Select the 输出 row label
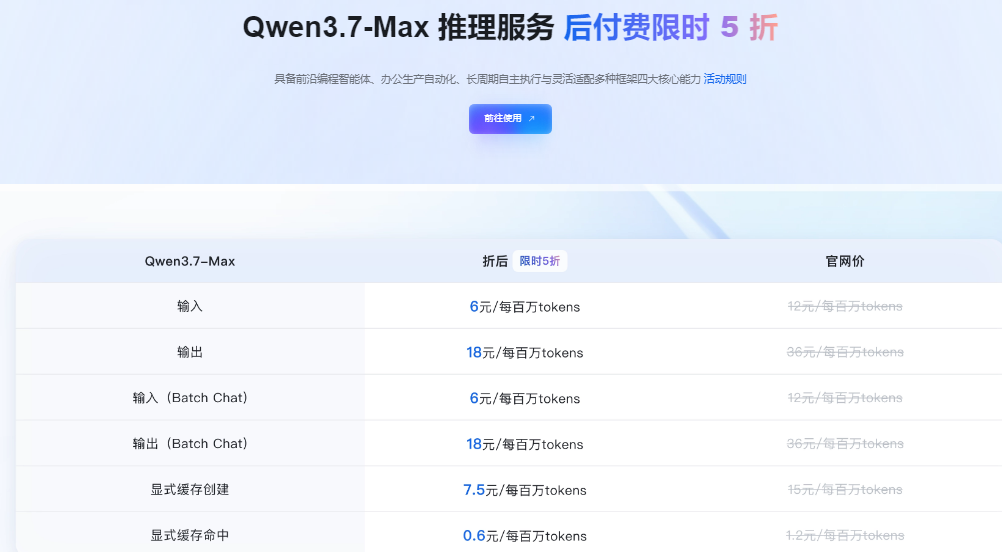 point(190,352)
